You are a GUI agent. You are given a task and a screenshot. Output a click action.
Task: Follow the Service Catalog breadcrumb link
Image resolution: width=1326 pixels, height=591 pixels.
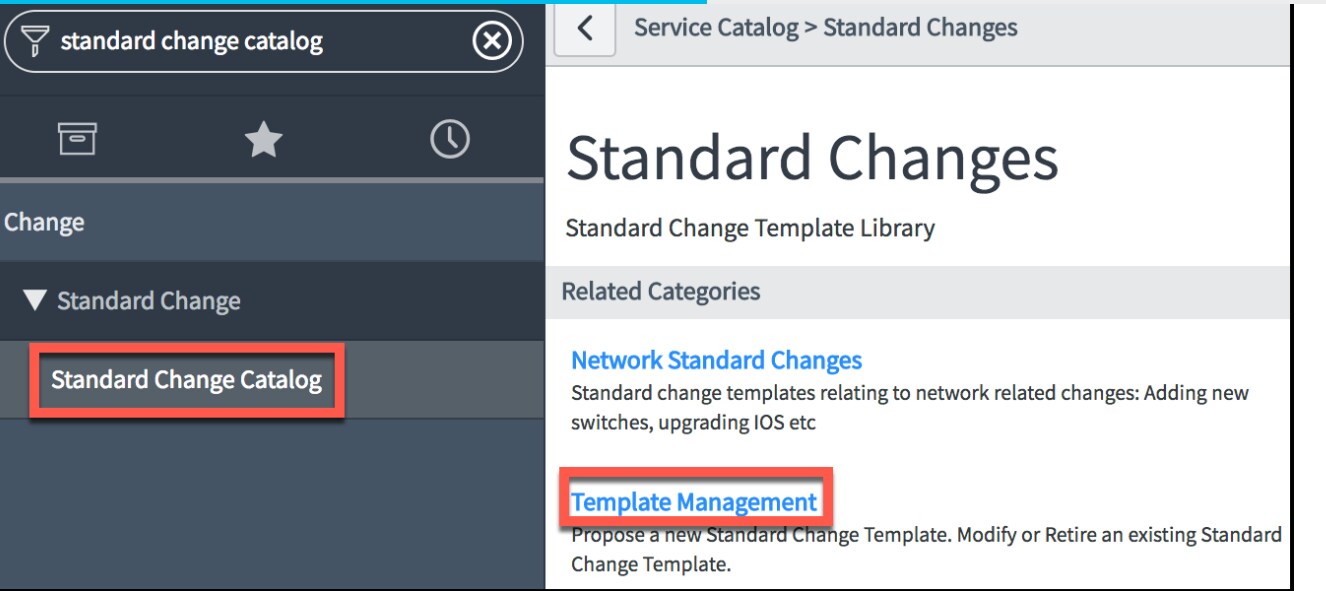tap(716, 28)
